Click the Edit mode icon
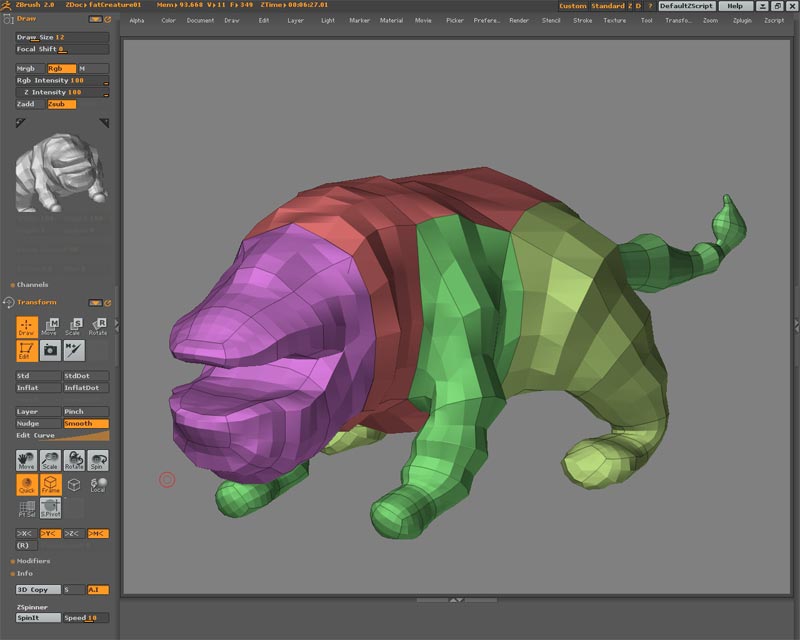The width and height of the screenshot is (800, 640). click(x=27, y=350)
